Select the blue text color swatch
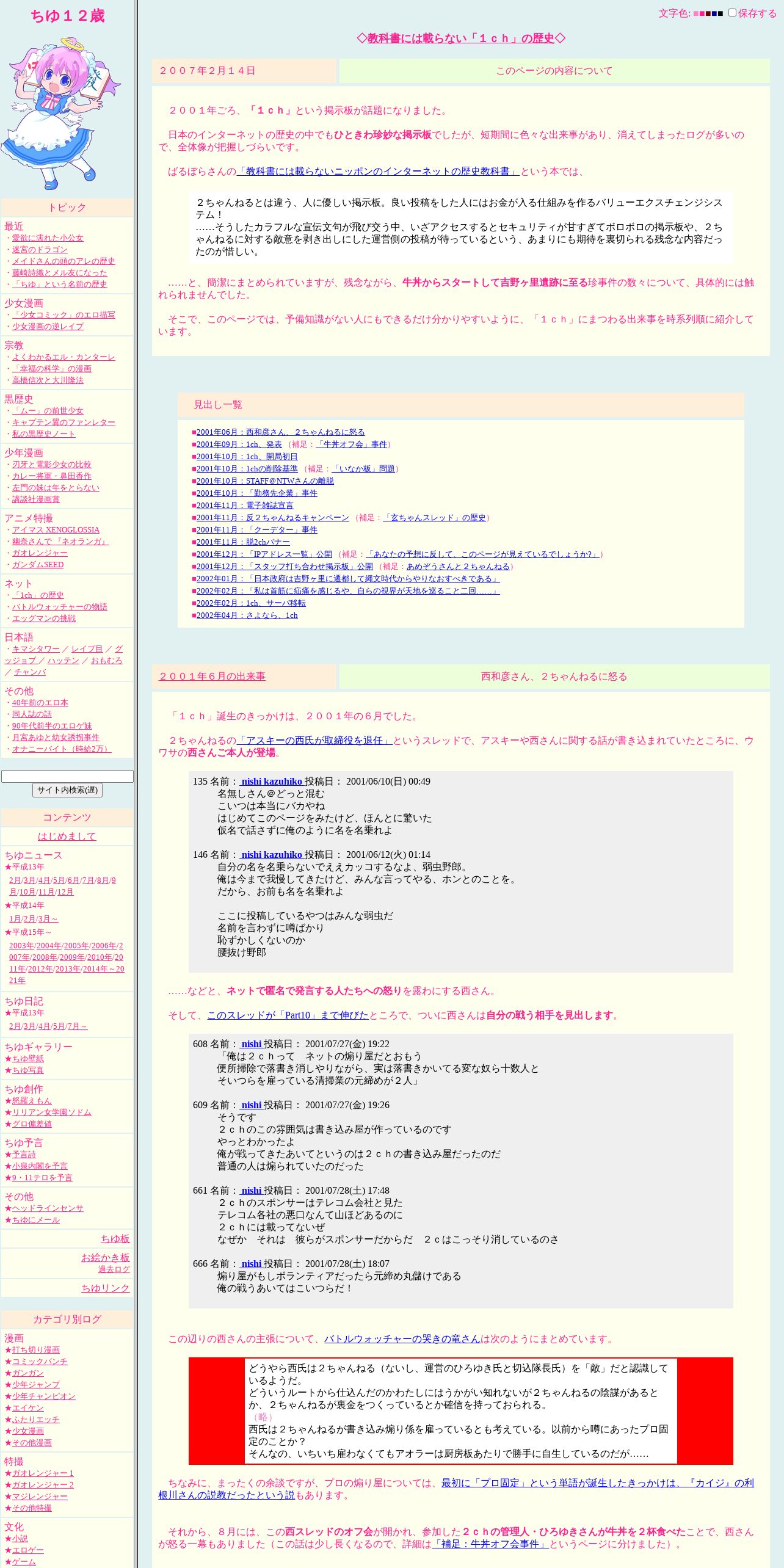 click(714, 13)
